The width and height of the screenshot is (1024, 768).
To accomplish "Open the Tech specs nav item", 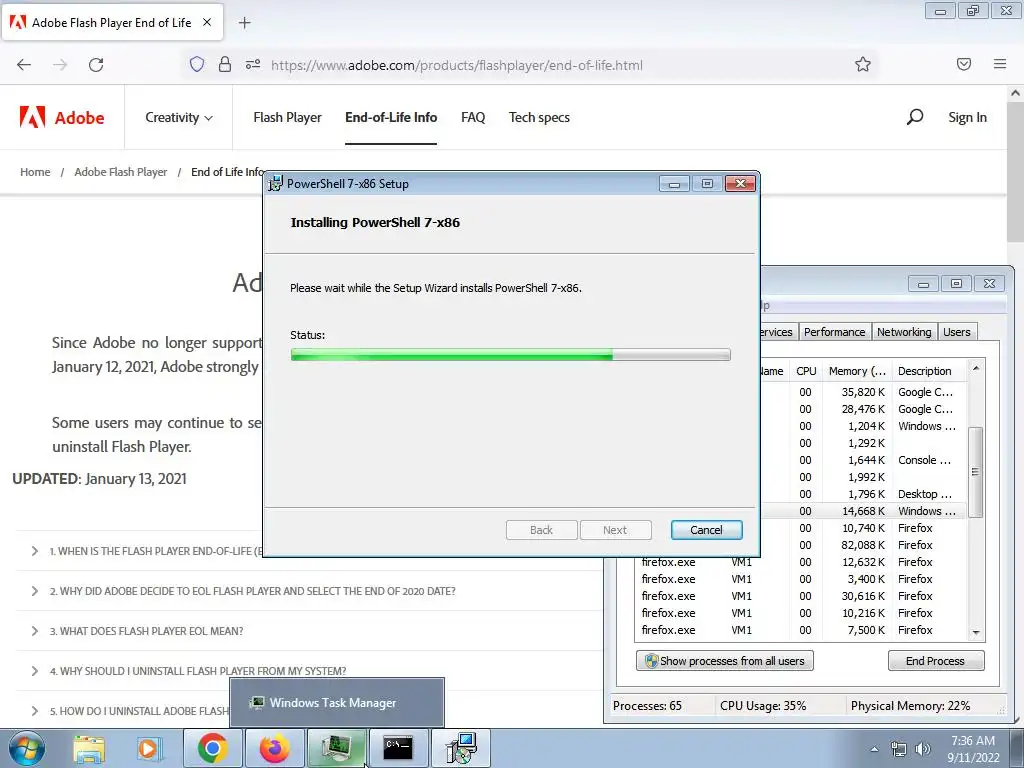I will 539,118.
